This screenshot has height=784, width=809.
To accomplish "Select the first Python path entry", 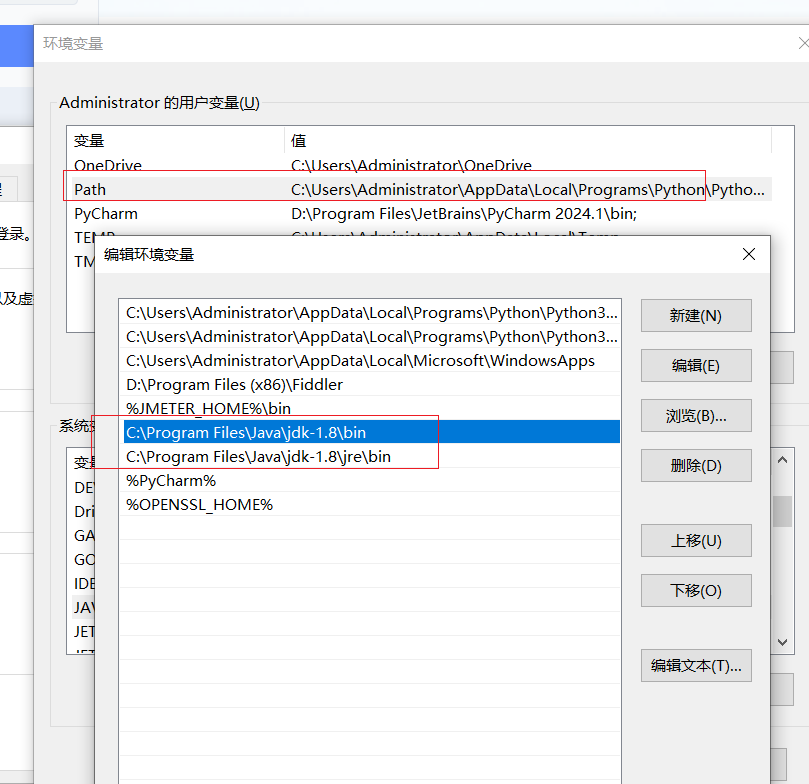I will 370,312.
